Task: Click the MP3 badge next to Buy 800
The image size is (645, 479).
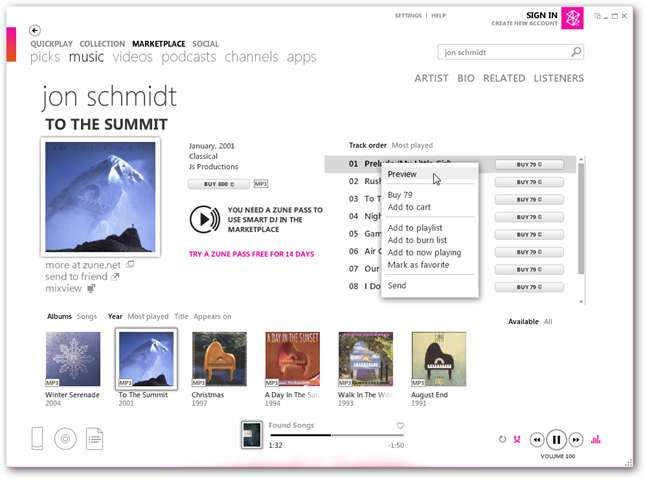Action: [261, 184]
